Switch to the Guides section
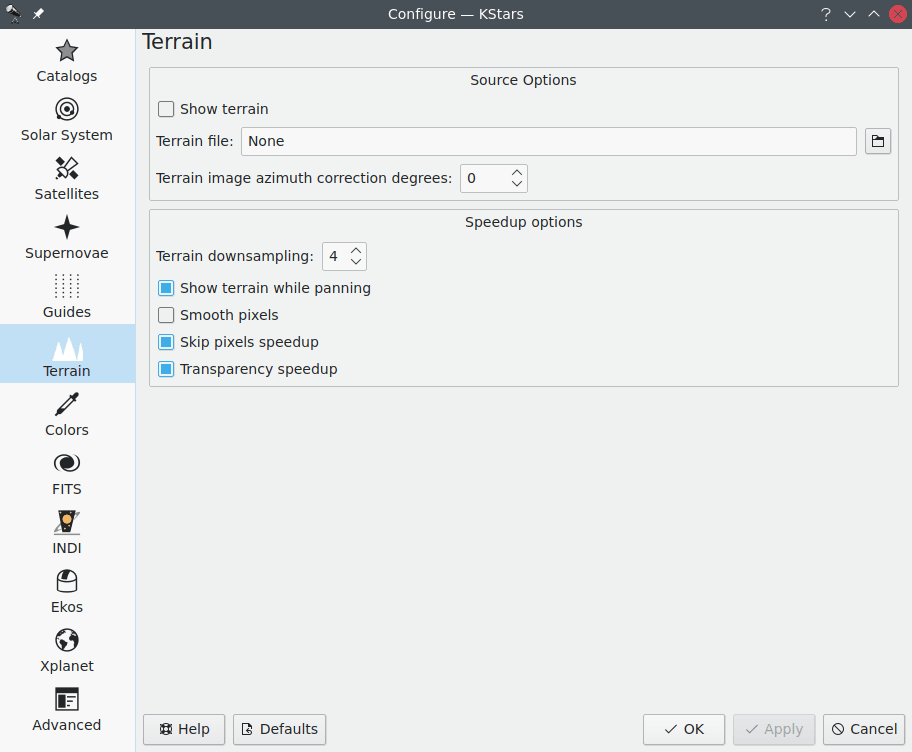 [67, 296]
